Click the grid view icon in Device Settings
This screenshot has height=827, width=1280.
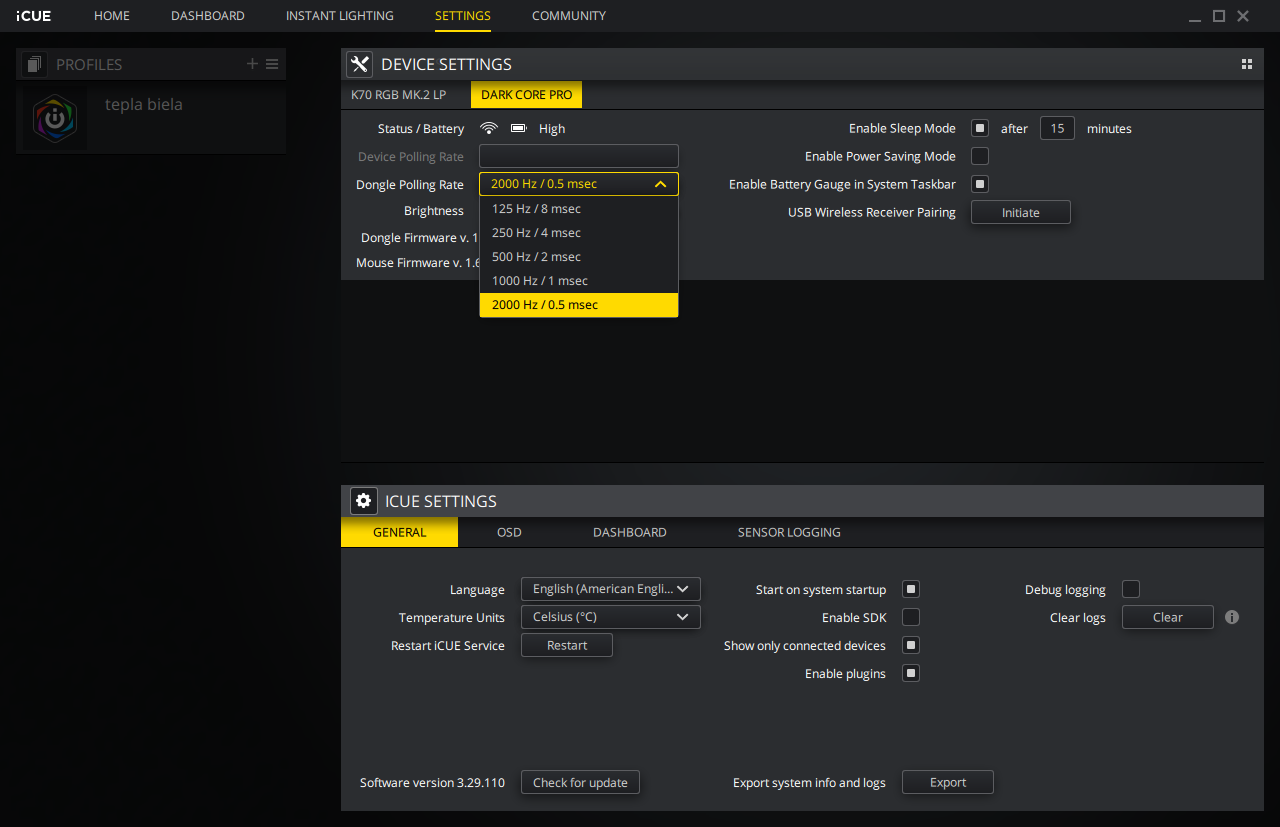click(1247, 64)
